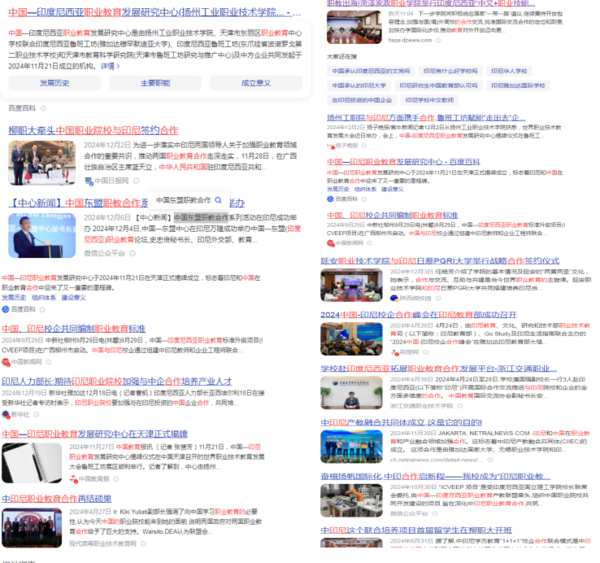
Task: Click the magnifier icon in the 中国东盟职教合作 popup
Action: 218,200
